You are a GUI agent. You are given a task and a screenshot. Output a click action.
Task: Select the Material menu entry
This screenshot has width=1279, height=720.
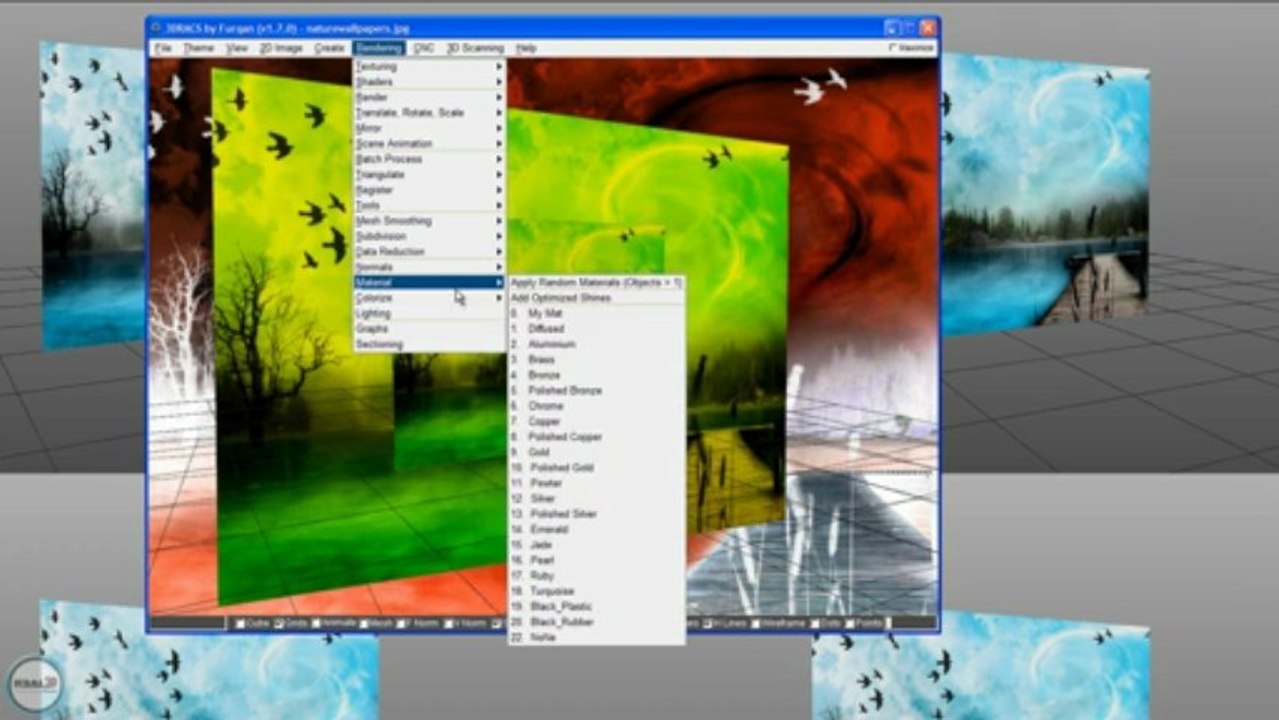click(x=429, y=283)
